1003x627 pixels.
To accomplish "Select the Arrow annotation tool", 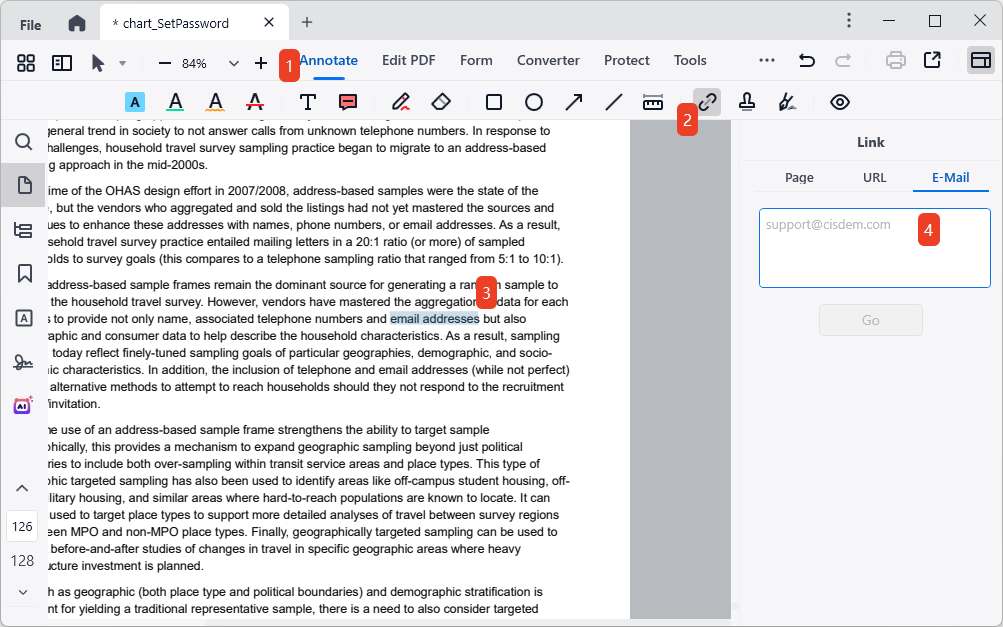I will pyautogui.click(x=573, y=101).
